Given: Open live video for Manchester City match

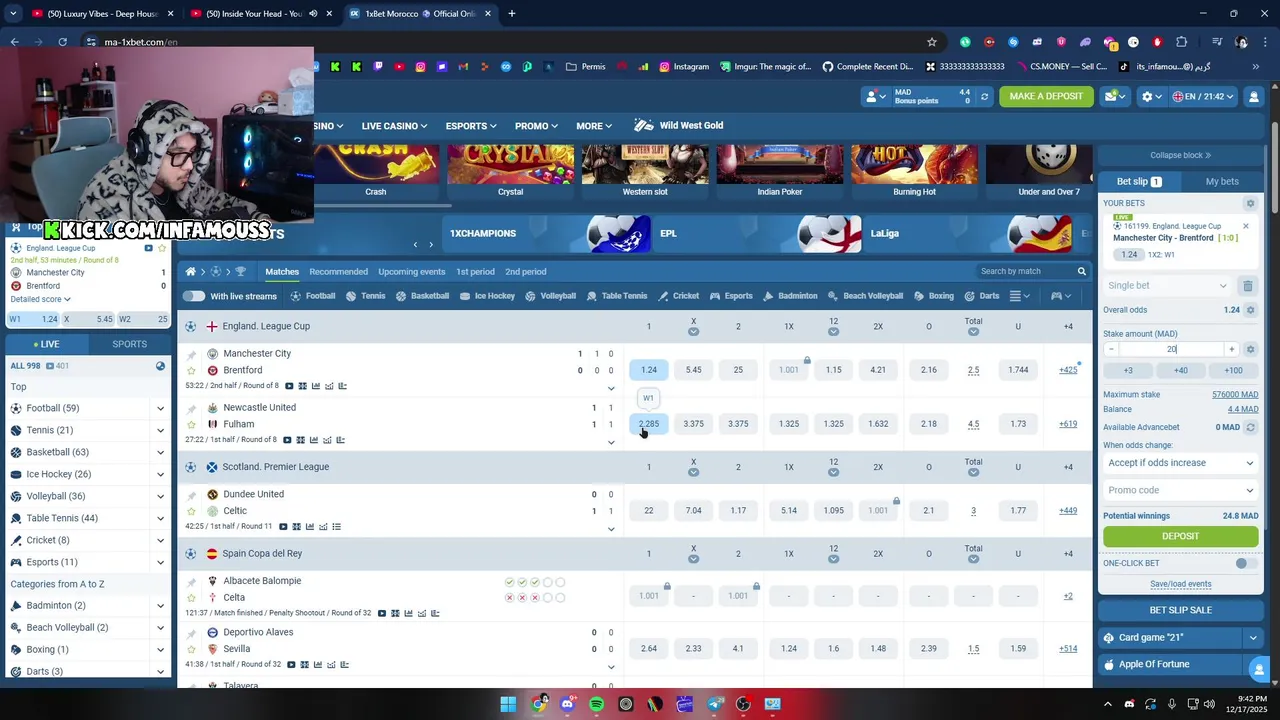Looking at the screenshot, I should (x=289, y=386).
